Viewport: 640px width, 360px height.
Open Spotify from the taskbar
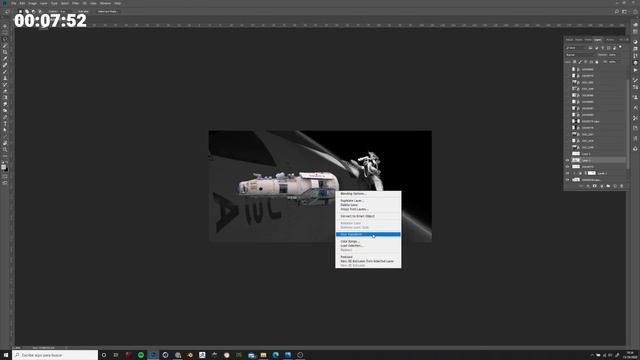[x=141, y=355]
